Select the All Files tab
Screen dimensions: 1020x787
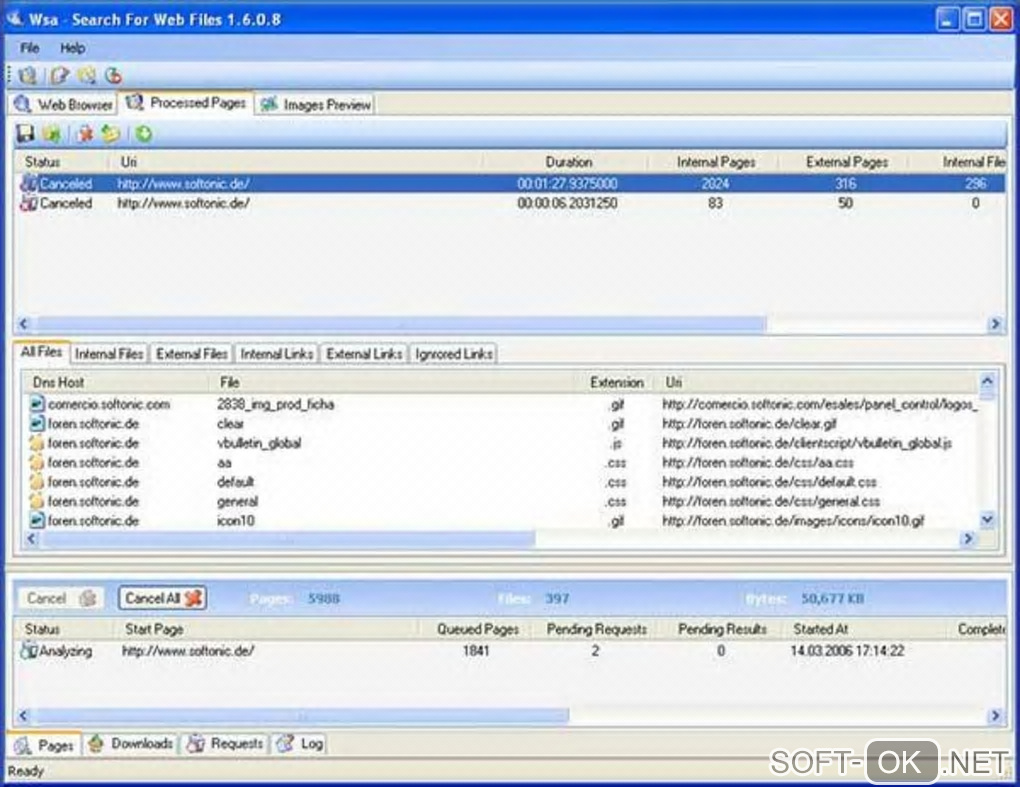[x=41, y=352]
